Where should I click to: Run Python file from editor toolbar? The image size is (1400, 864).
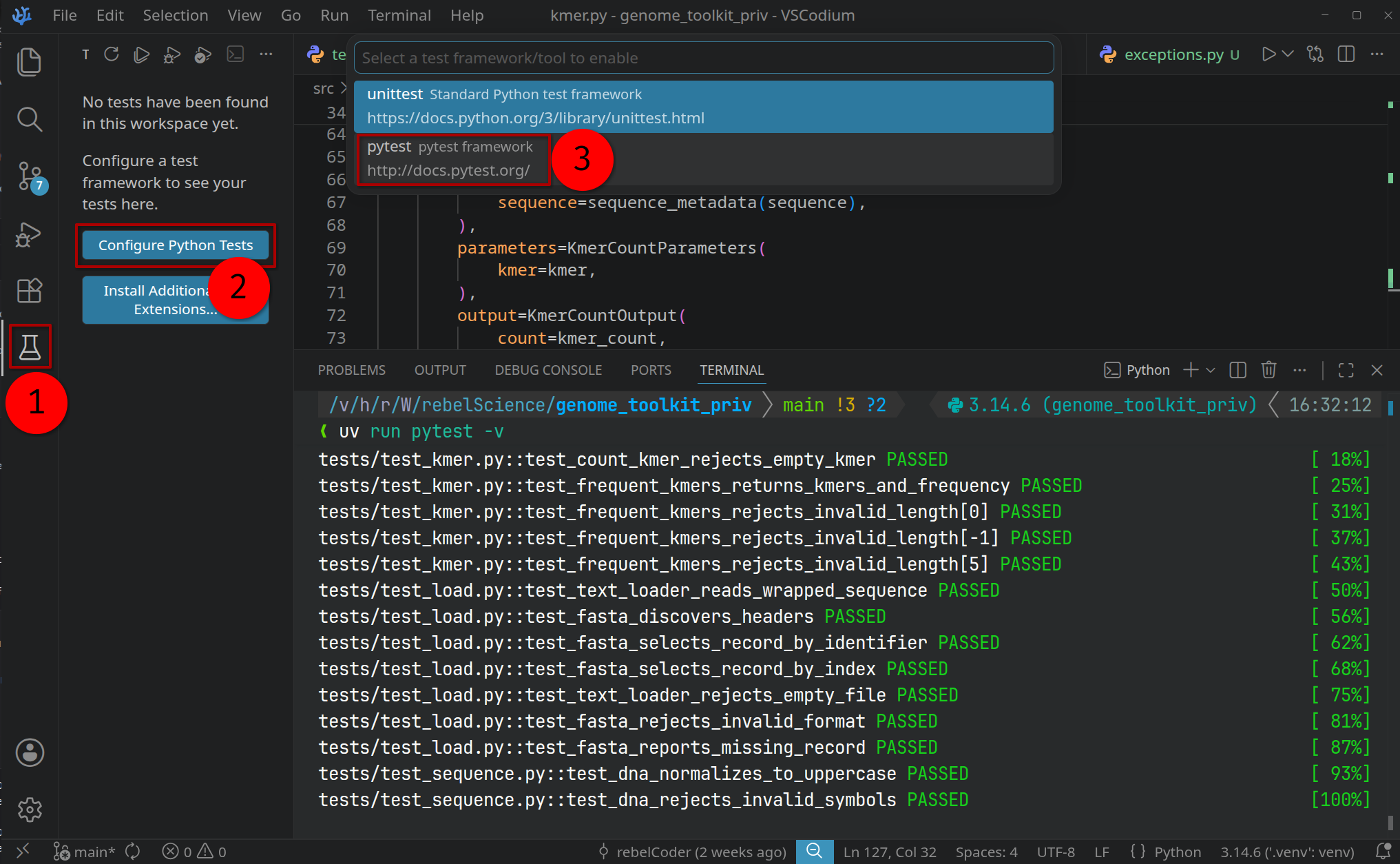point(1268,54)
